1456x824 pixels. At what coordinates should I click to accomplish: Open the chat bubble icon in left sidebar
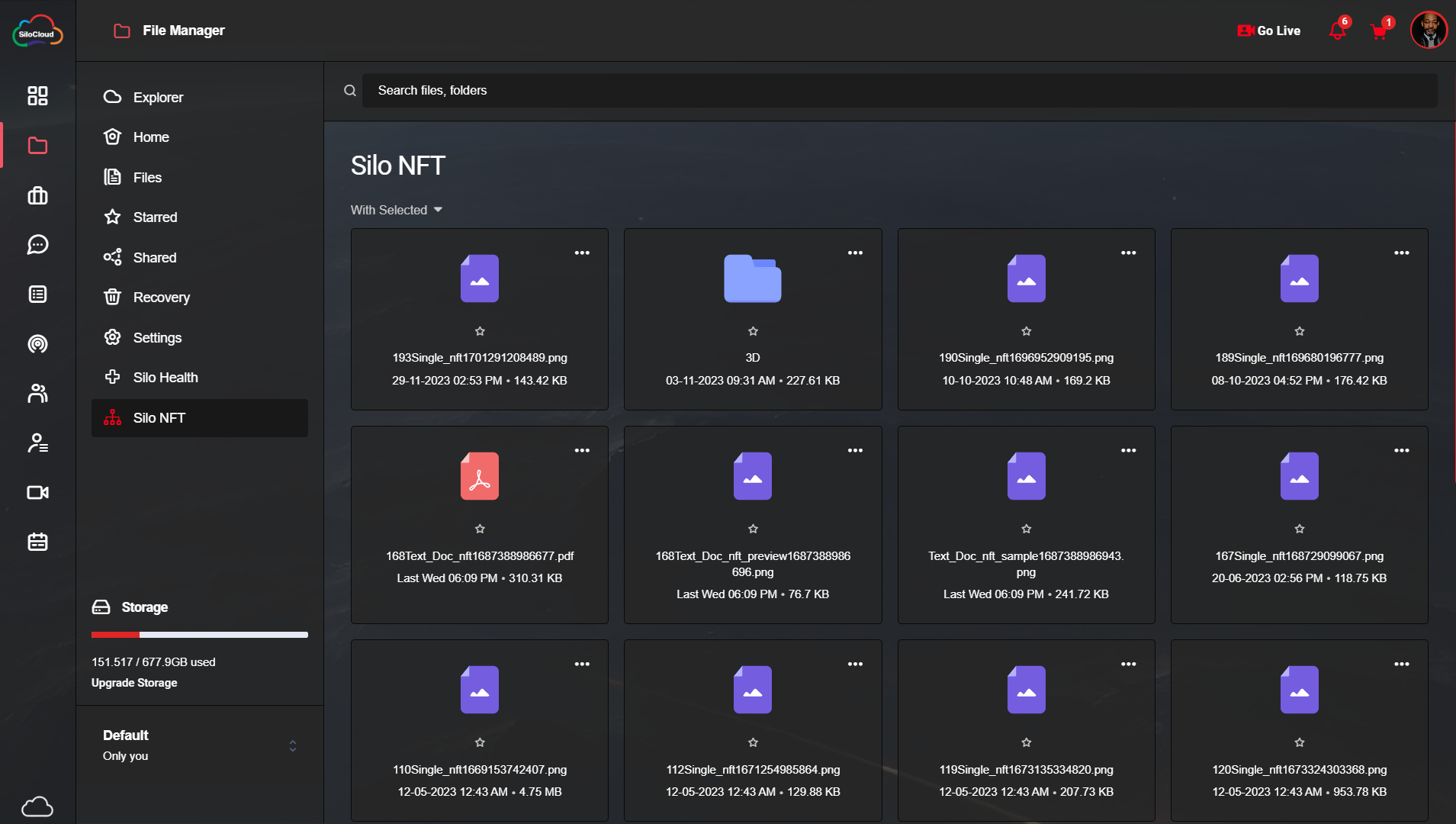point(37,245)
